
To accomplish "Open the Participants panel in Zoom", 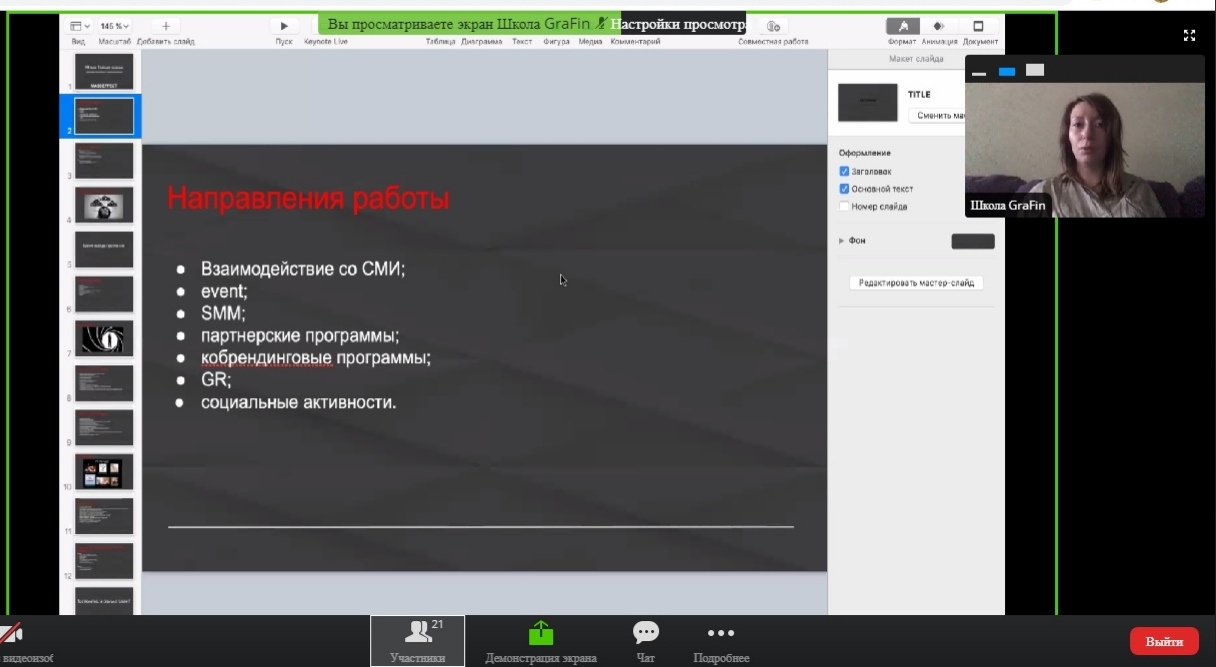I will point(417,641).
